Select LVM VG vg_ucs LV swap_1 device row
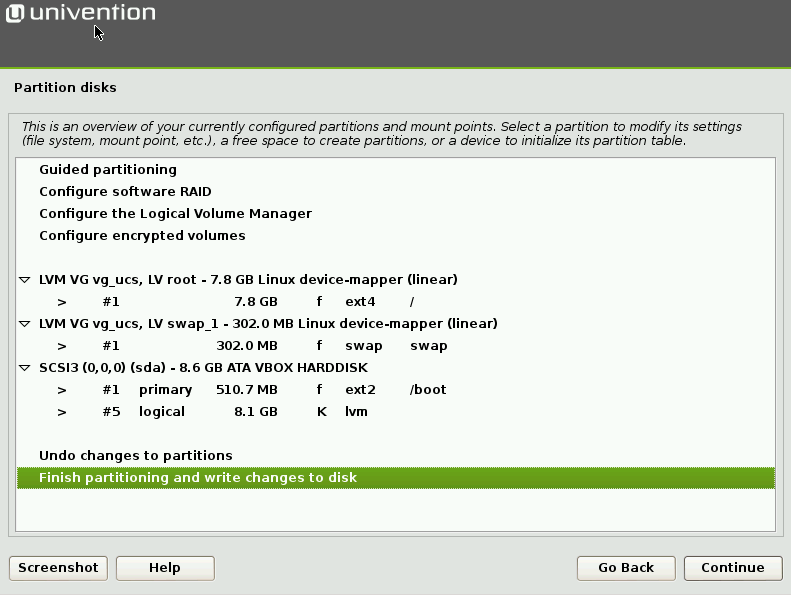791x595 pixels. (396, 323)
